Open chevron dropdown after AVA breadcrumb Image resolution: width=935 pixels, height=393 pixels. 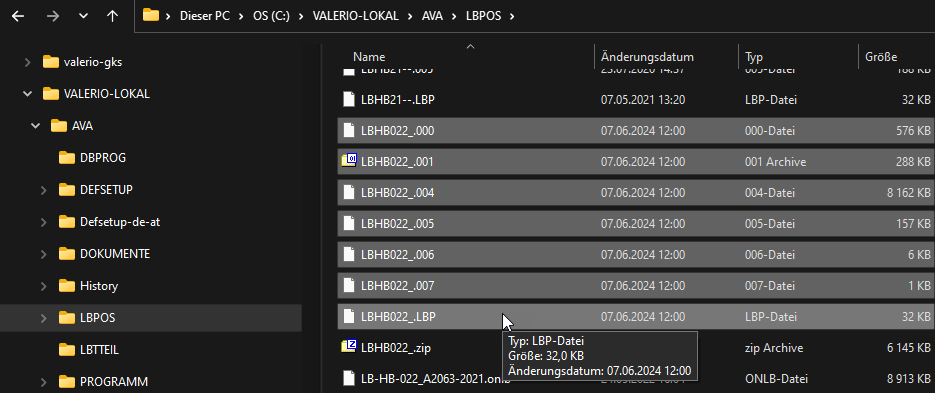tap(454, 16)
